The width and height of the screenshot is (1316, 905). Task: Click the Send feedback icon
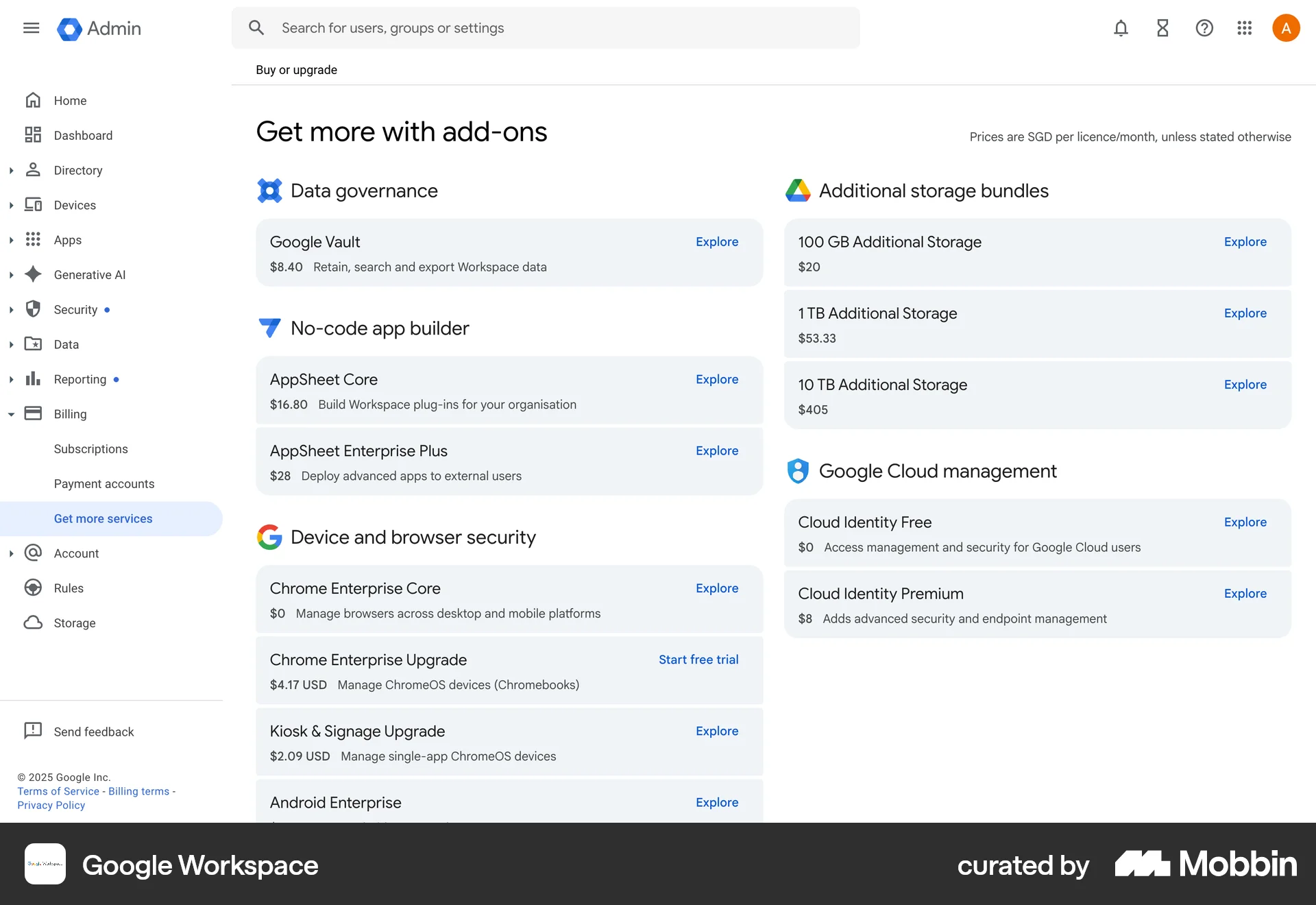click(33, 731)
